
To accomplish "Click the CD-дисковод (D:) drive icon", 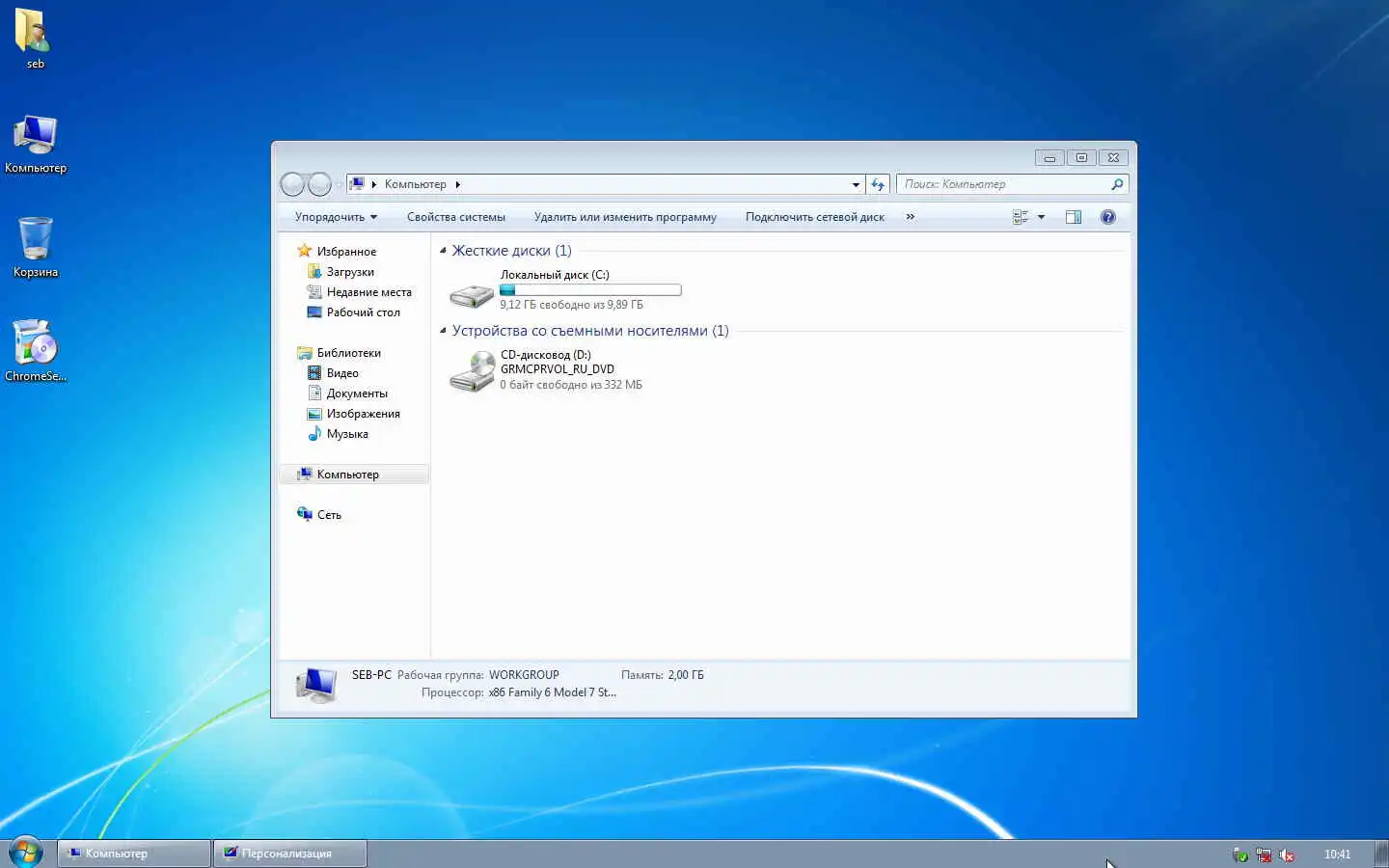I will (472, 371).
